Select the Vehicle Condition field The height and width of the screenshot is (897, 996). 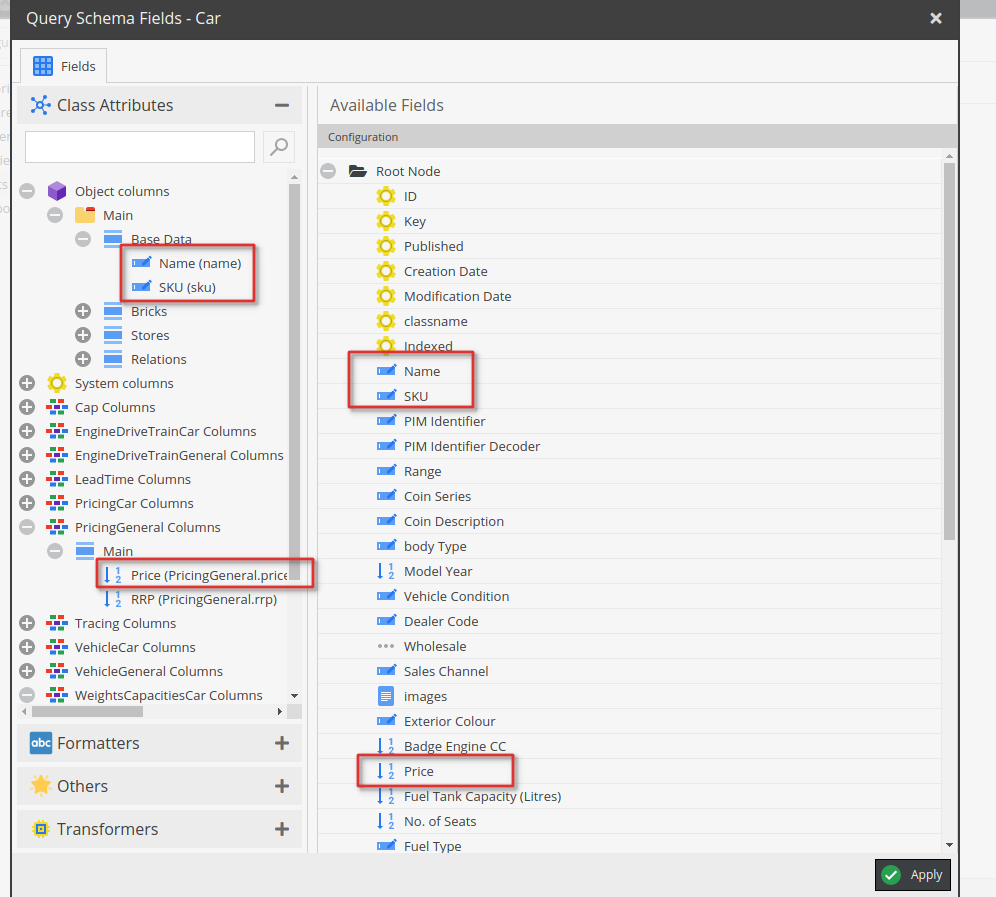click(456, 596)
